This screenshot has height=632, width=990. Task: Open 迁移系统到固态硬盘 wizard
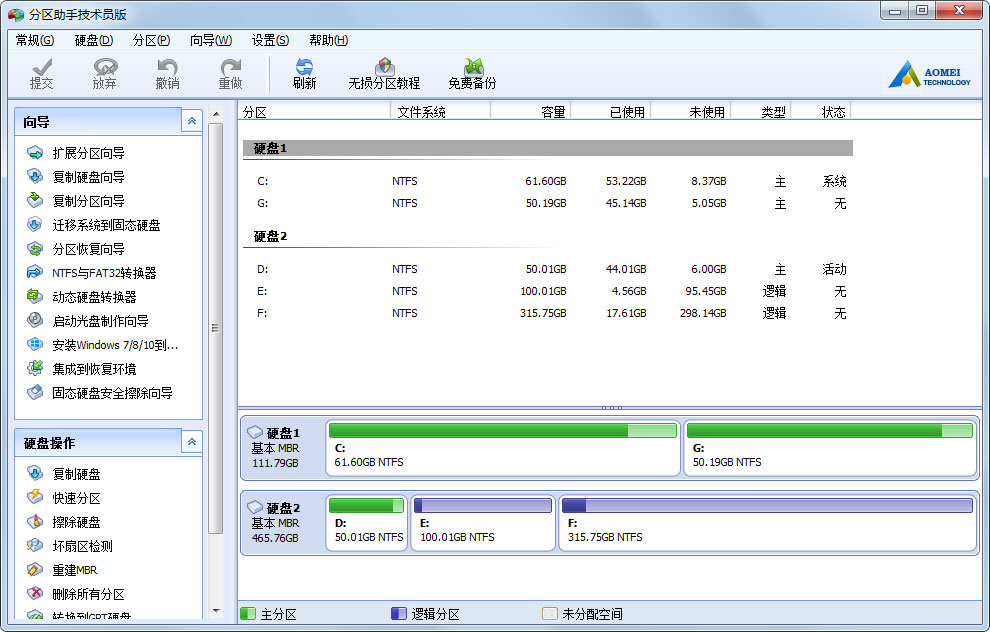106,225
